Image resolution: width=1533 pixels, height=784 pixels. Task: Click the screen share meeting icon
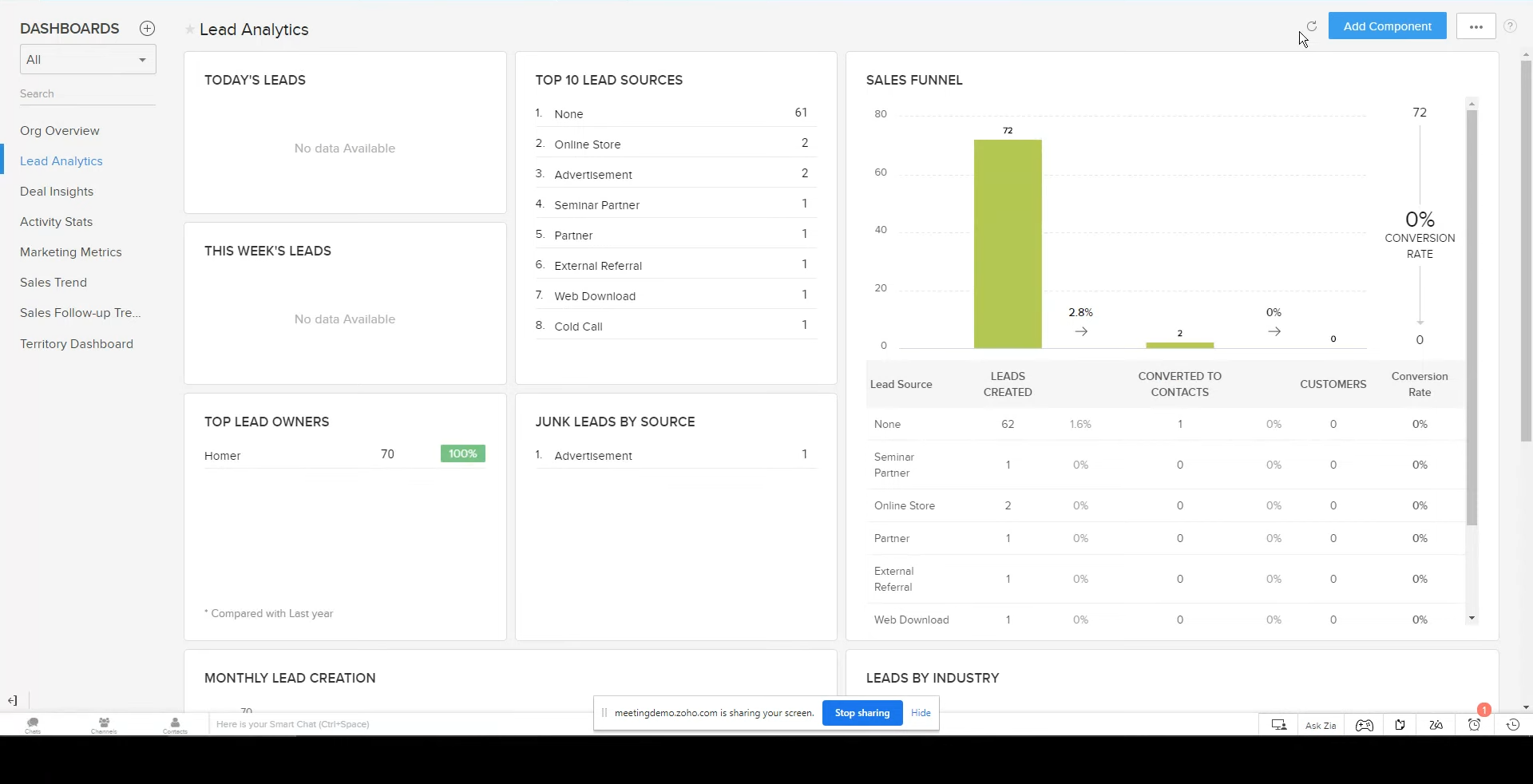[x=1279, y=725]
